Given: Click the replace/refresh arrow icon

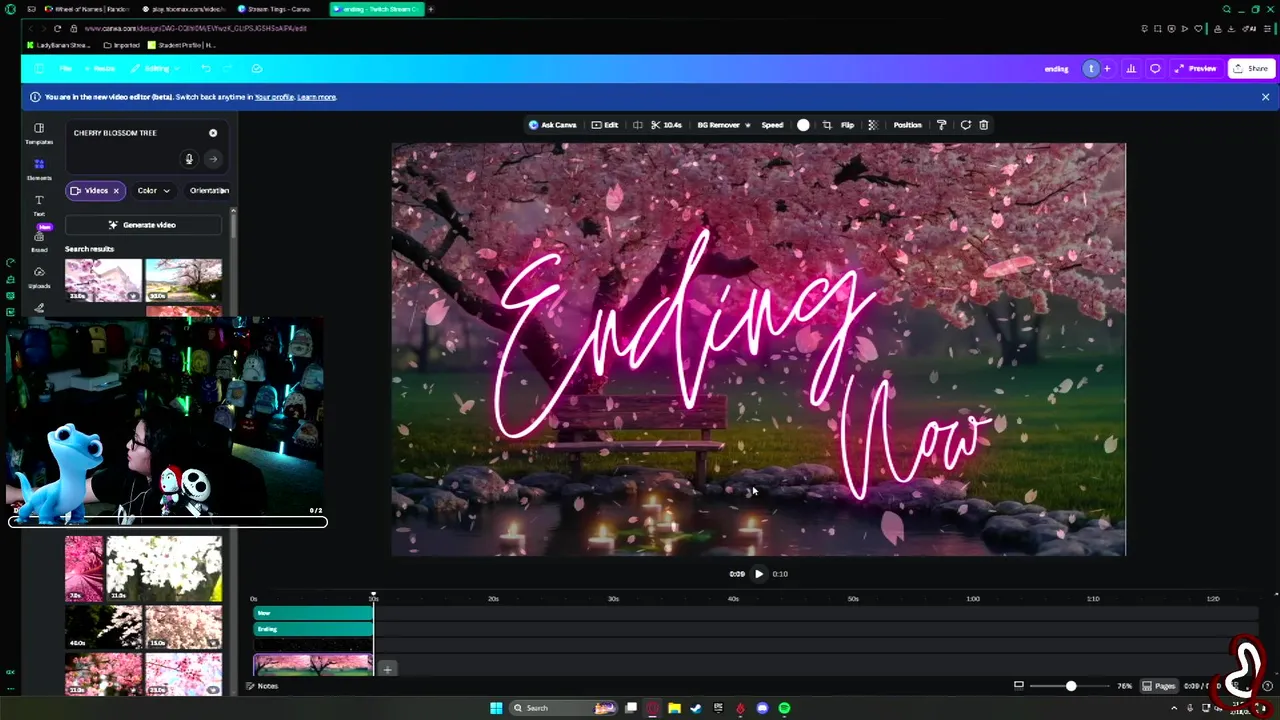Looking at the screenshot, I should [x=965, y=125].
